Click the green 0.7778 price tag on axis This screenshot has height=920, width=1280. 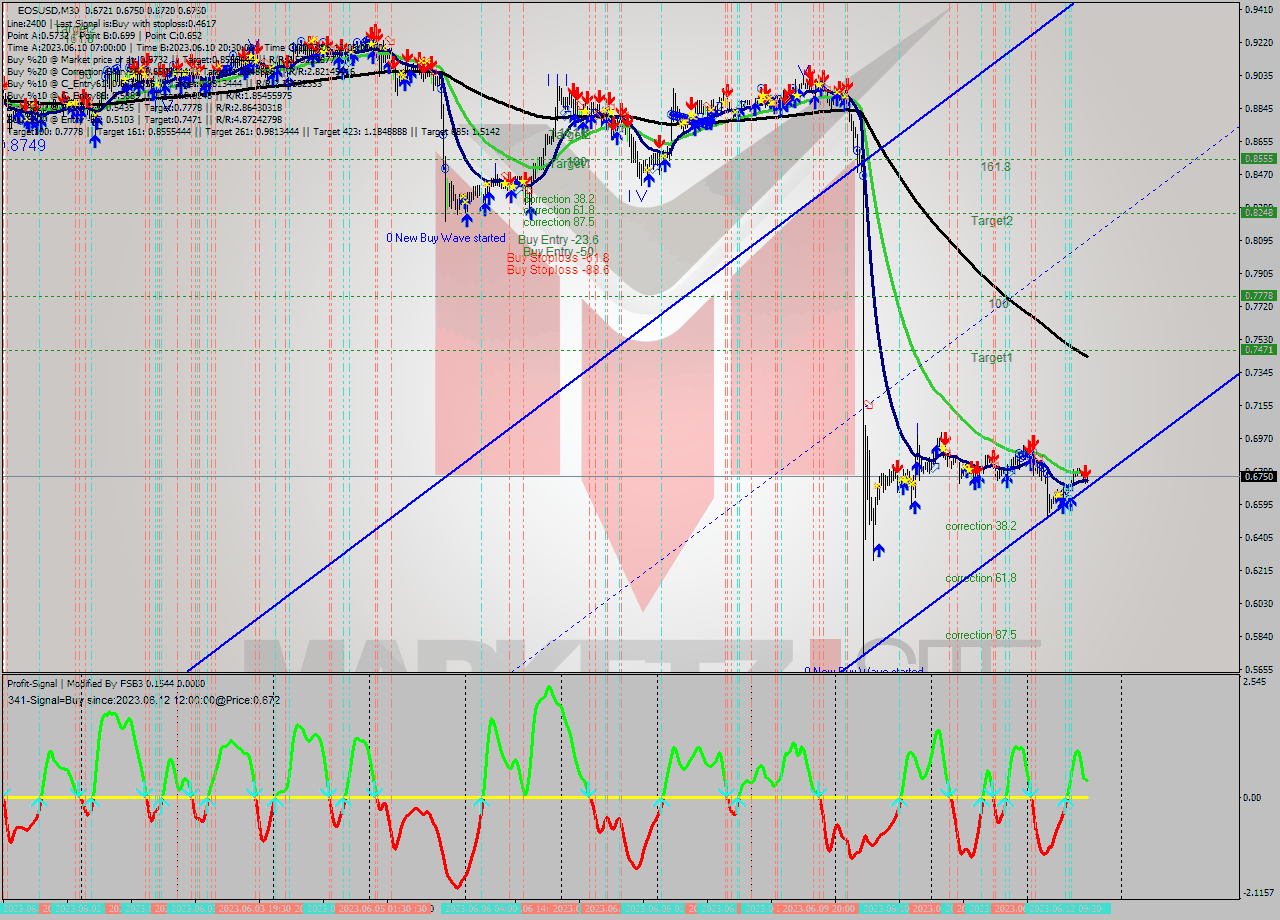1257,295
